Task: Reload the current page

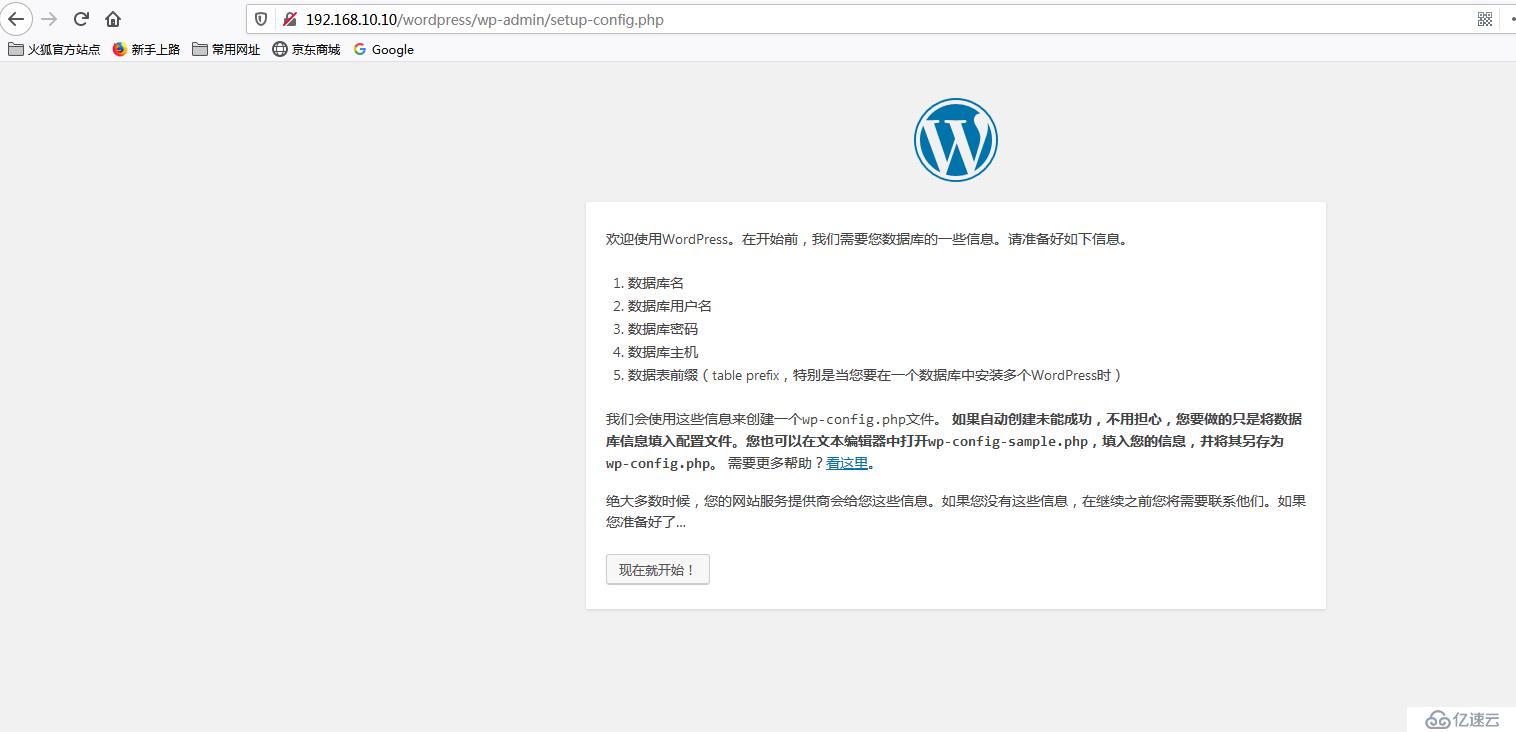Action: pyautogui.click(x=82, y=19)
